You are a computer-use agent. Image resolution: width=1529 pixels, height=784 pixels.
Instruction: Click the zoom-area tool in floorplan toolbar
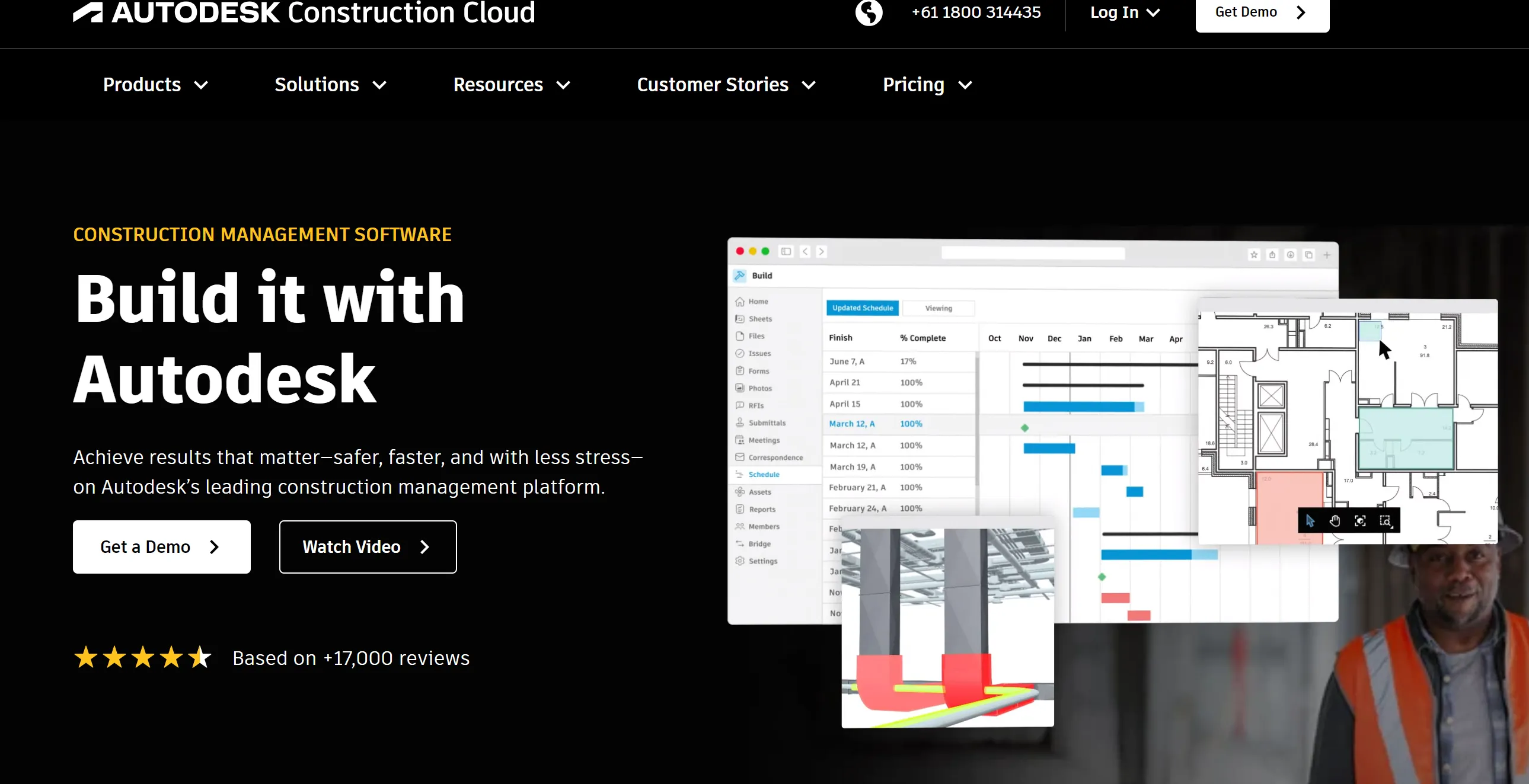pos(1386,520)
